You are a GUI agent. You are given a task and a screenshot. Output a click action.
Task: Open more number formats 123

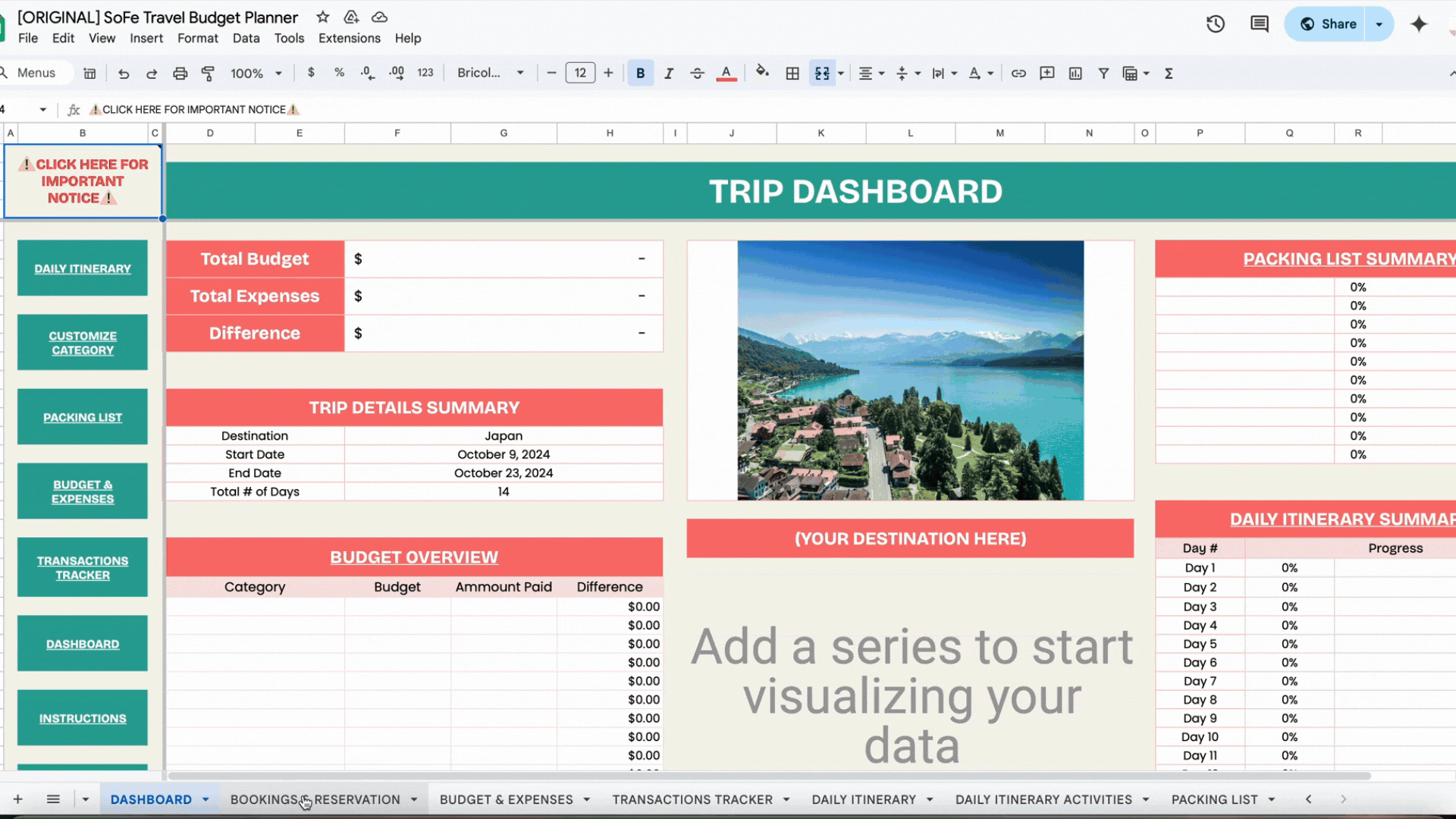pyautogui.click(x=425, y=73)
